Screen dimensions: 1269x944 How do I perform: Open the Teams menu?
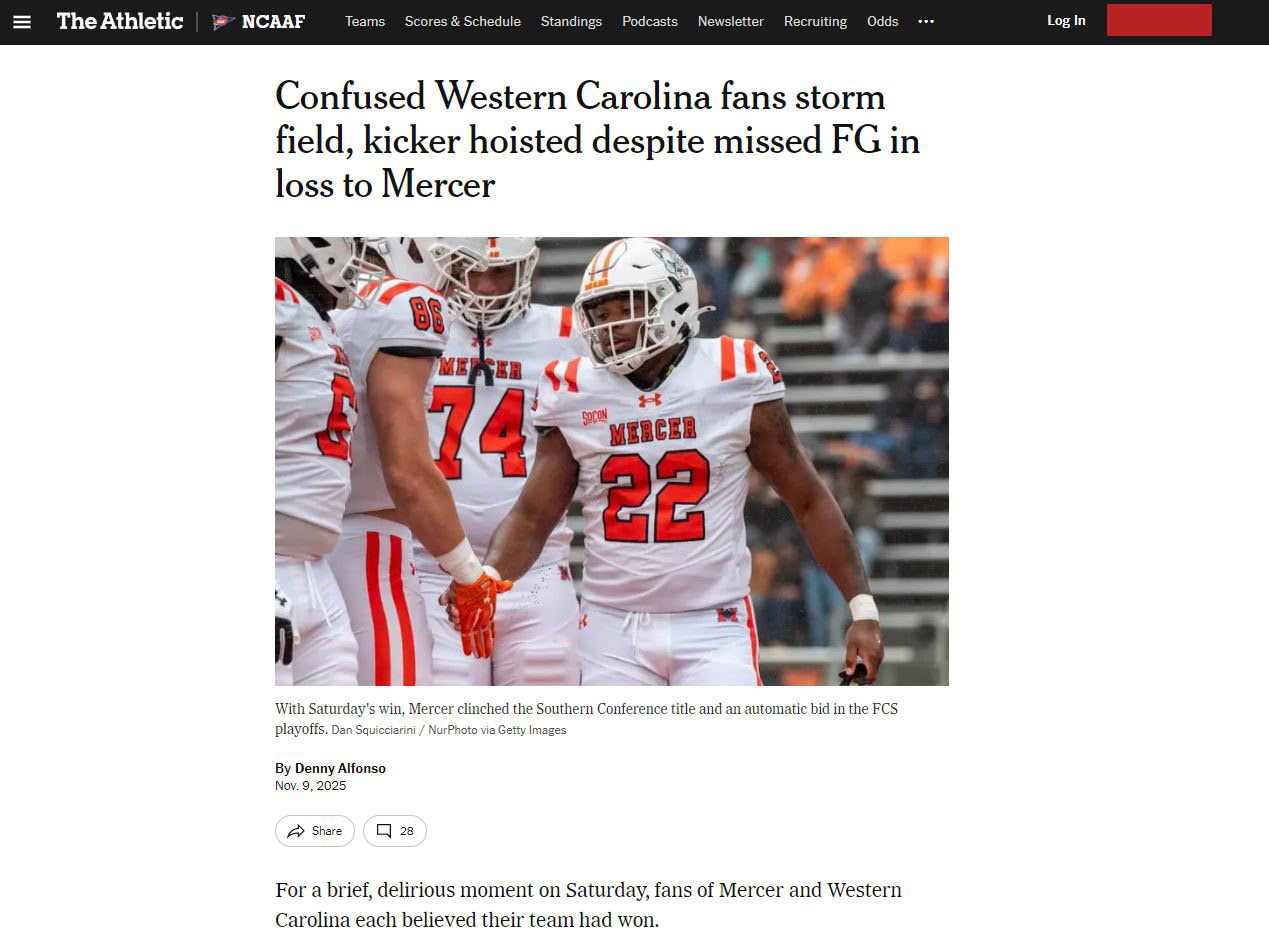coord(365,21)
